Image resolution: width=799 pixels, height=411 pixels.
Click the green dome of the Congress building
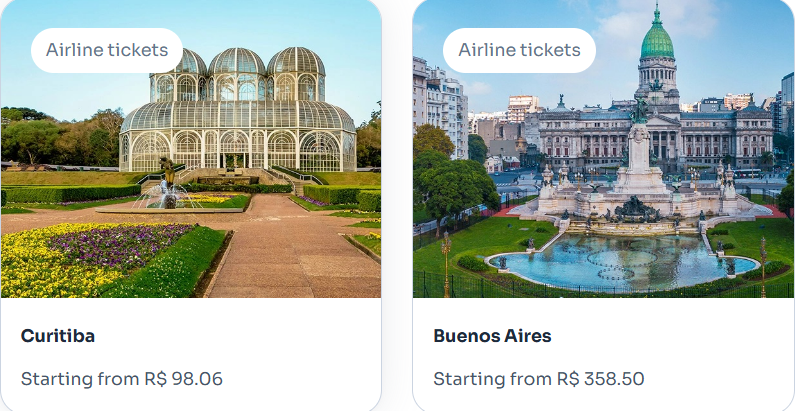656,40
